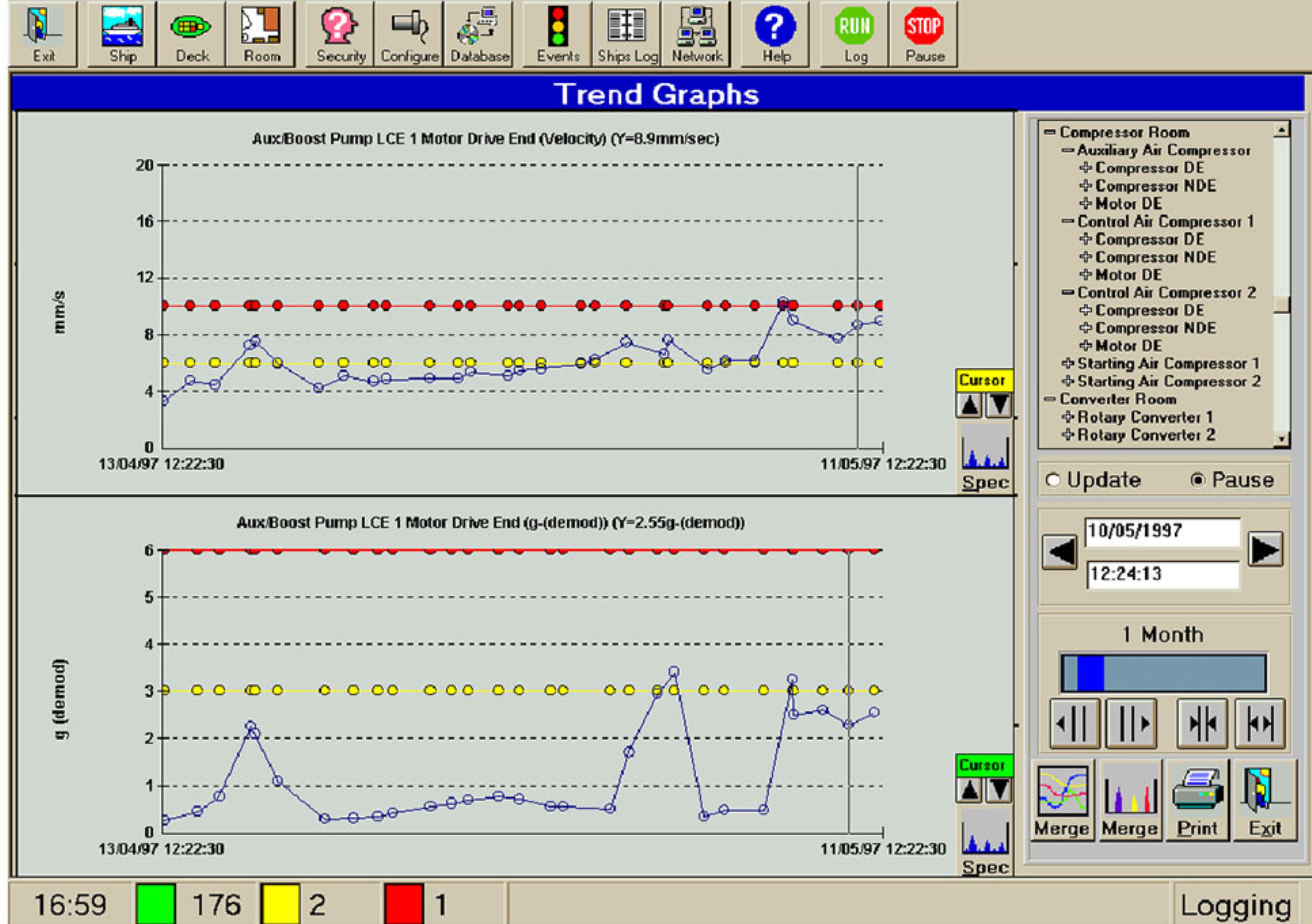1312x924 pixels.
Task: Click the 1 Month time range slider
Action: (1163, 674)
